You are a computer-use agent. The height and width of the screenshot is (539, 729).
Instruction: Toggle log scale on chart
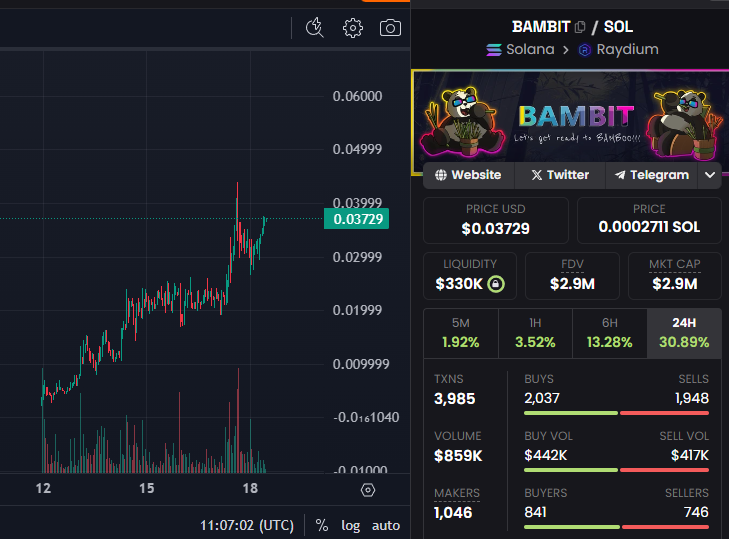coord(351,526)
